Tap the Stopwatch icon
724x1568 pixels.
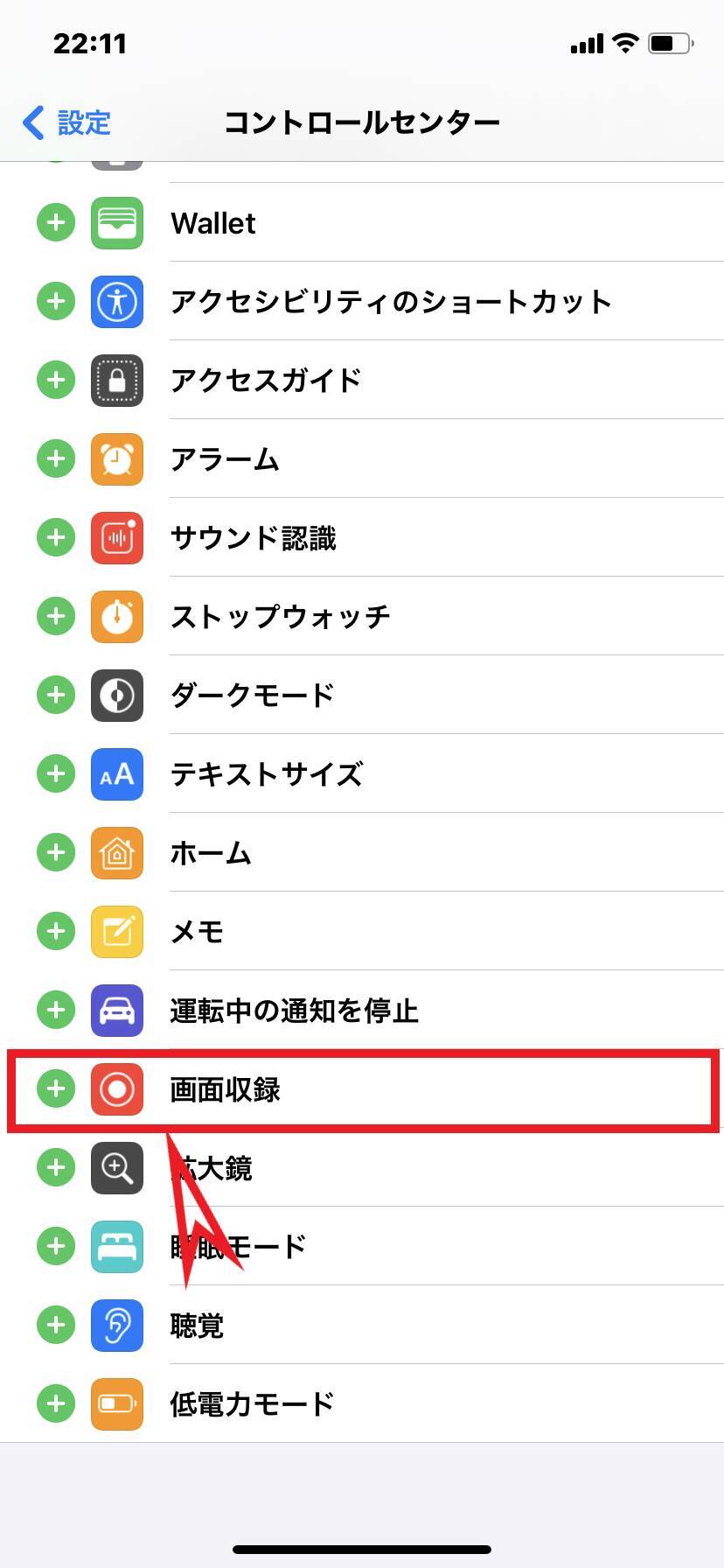[x=117, y=617]
